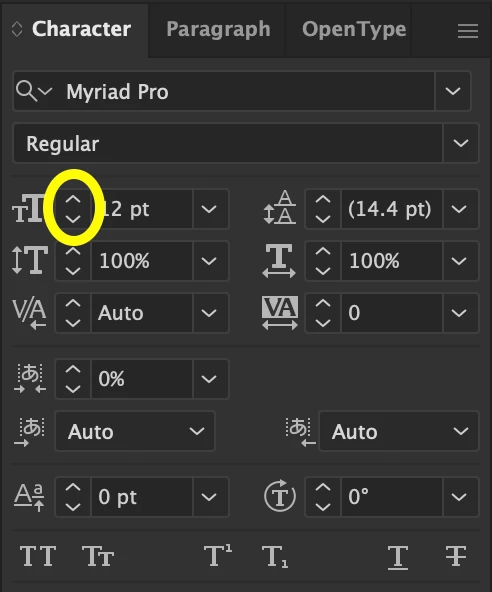Enable Subscript formatting
This screenshot has width=492, height=592.
(275, 557)
